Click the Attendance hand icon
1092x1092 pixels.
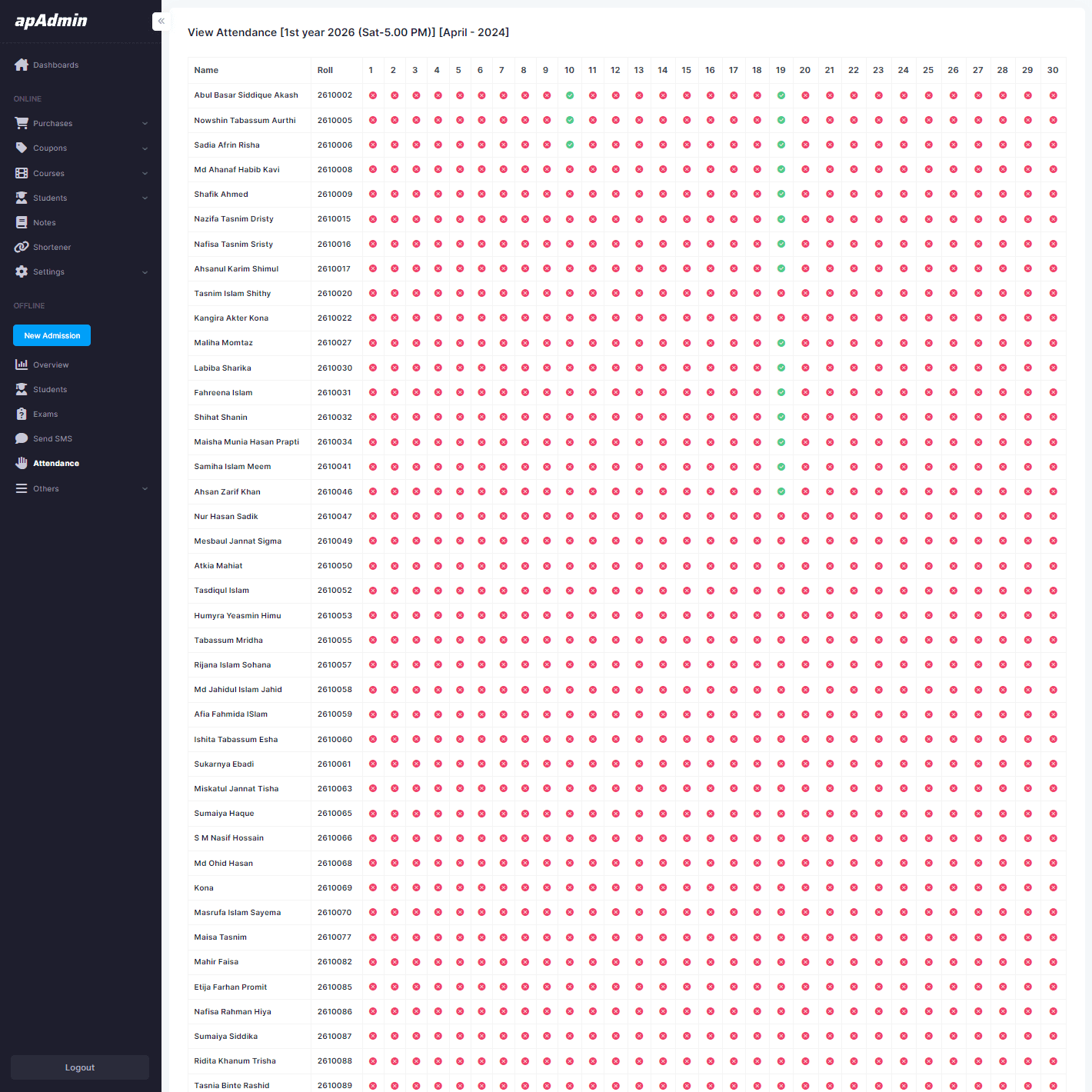click(x=22, y=463)
